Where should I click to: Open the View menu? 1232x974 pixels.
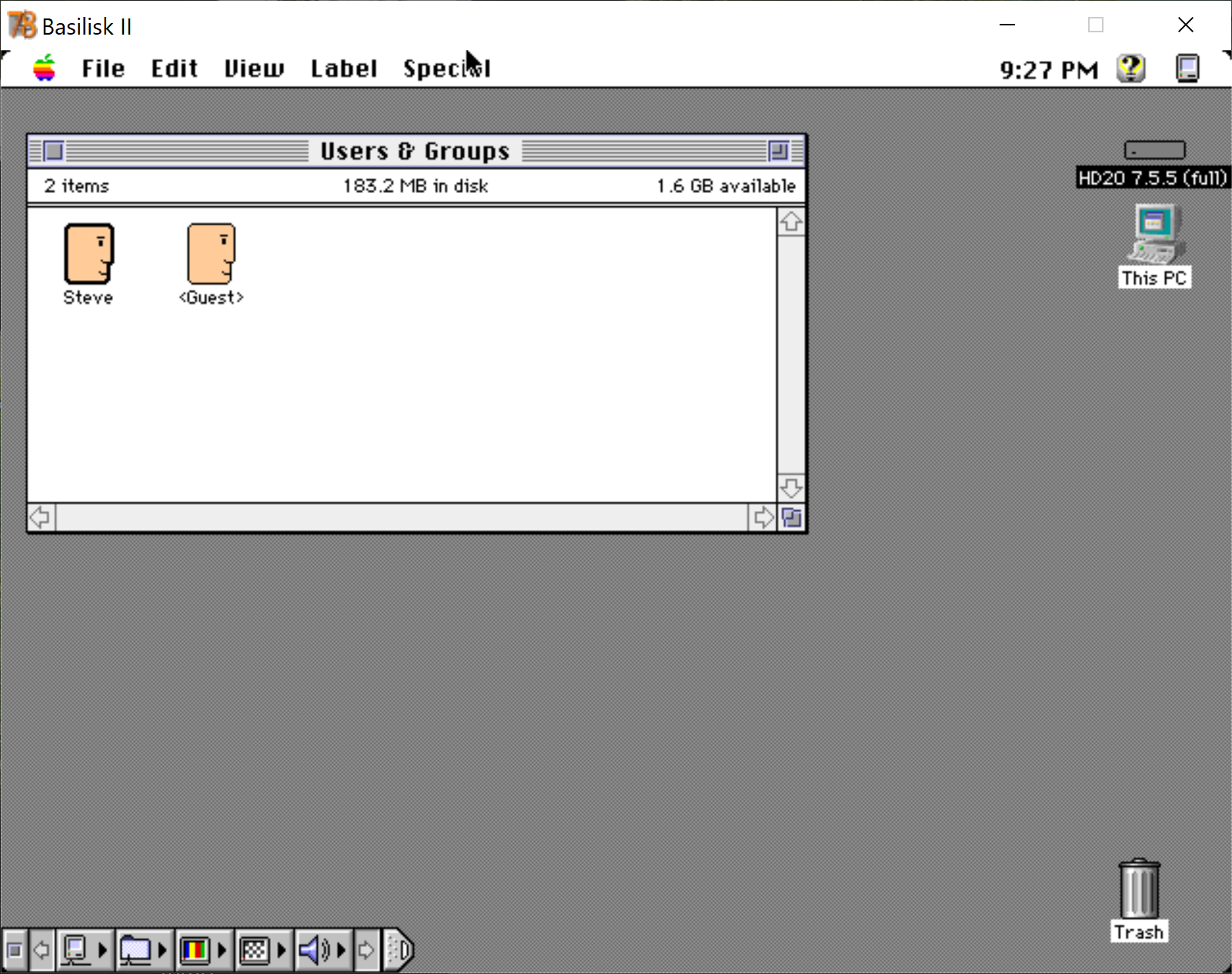pyautogui.click(x=254, y=68)
